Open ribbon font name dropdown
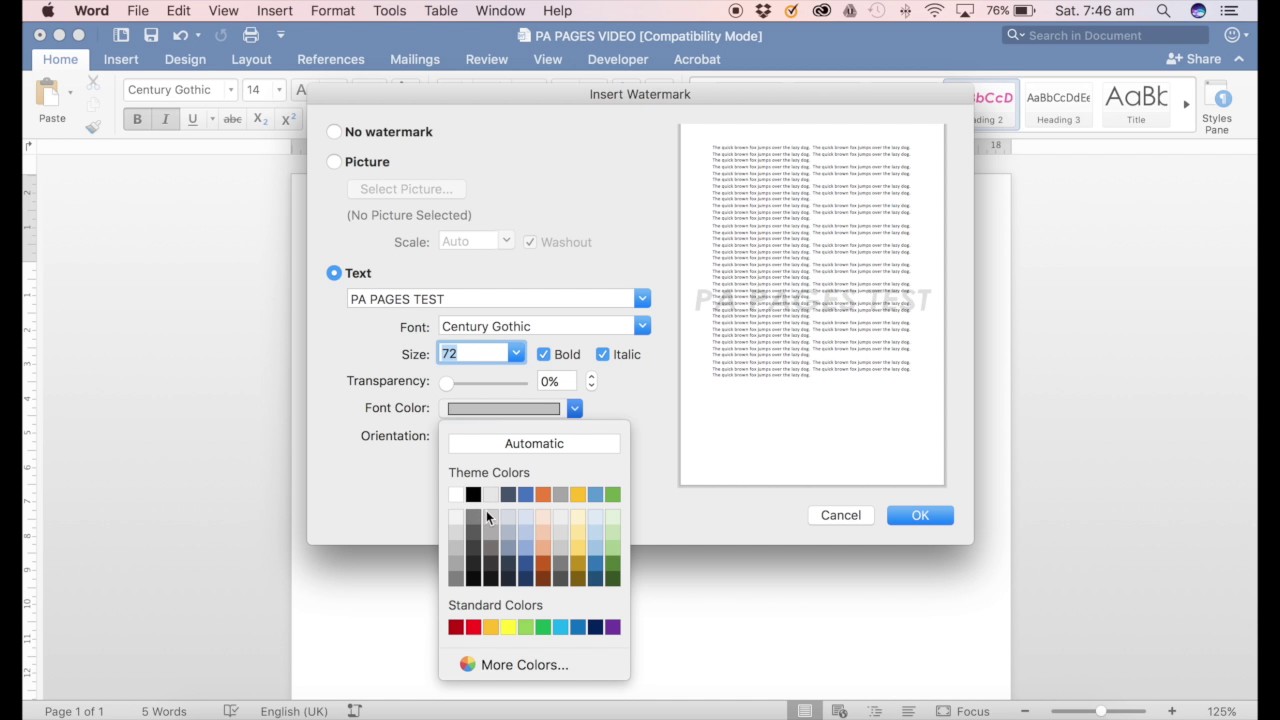The width and height of the screenshot is (1280, 720). [x=231, y=90]
